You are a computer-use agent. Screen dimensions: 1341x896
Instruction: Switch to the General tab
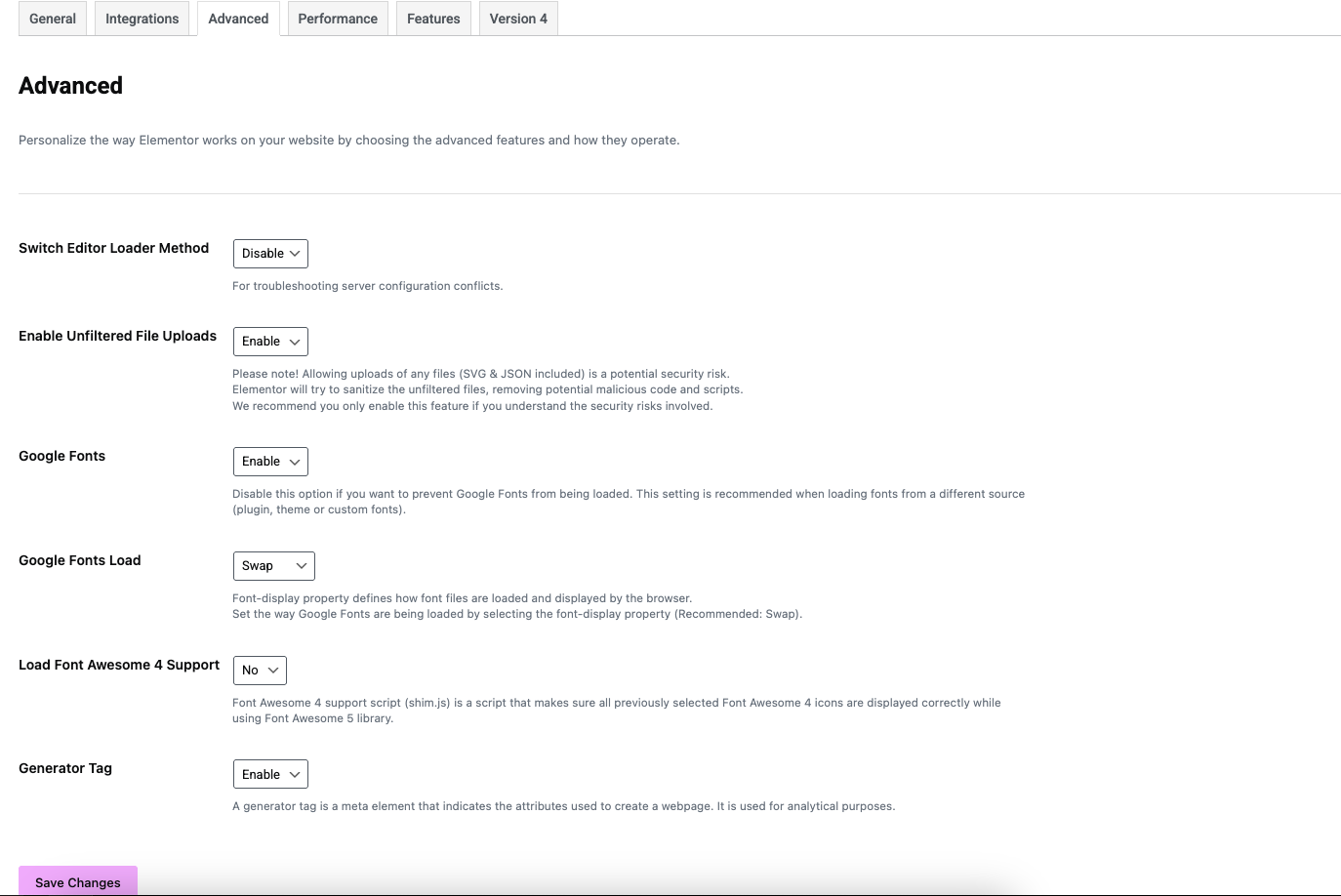pos(53,19)
